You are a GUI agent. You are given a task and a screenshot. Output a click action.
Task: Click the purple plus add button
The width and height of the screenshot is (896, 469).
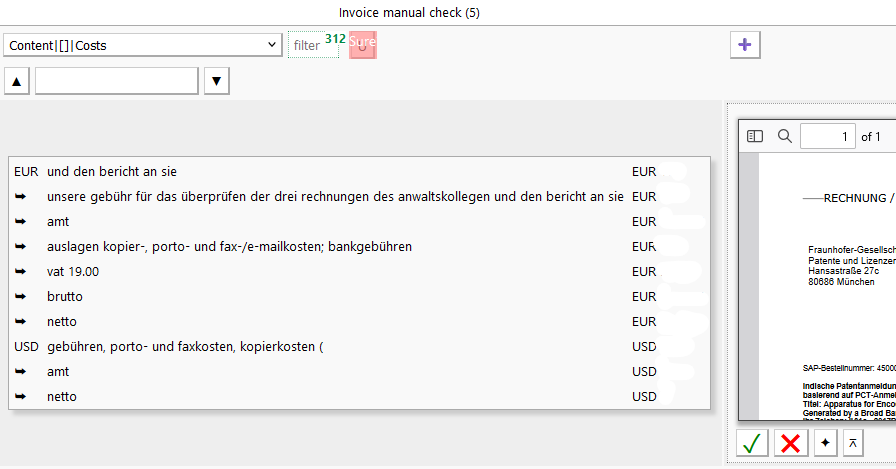click(x=746, y=44)
